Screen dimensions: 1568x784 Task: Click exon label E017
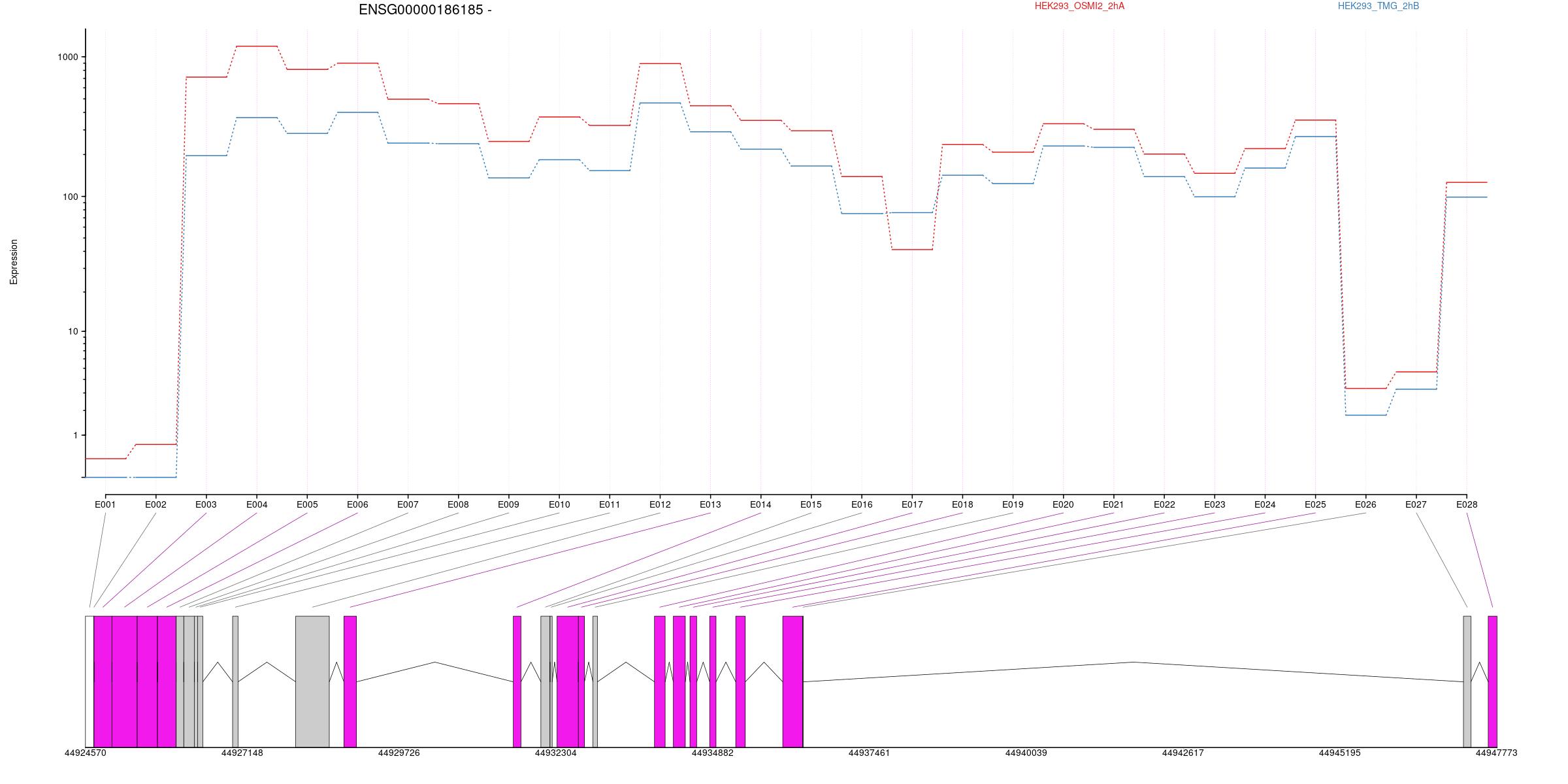[912, 504]
